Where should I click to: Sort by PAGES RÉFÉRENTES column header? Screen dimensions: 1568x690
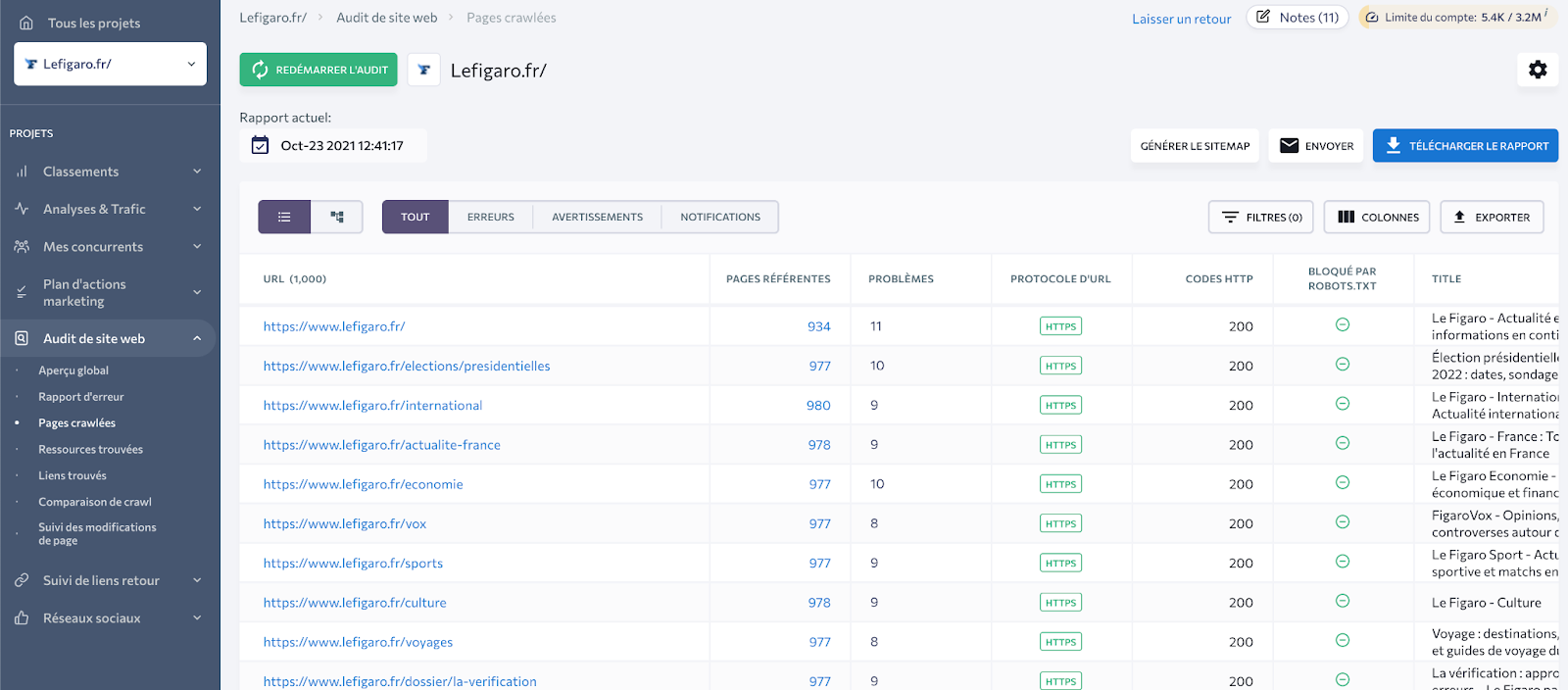coord(778,279)
